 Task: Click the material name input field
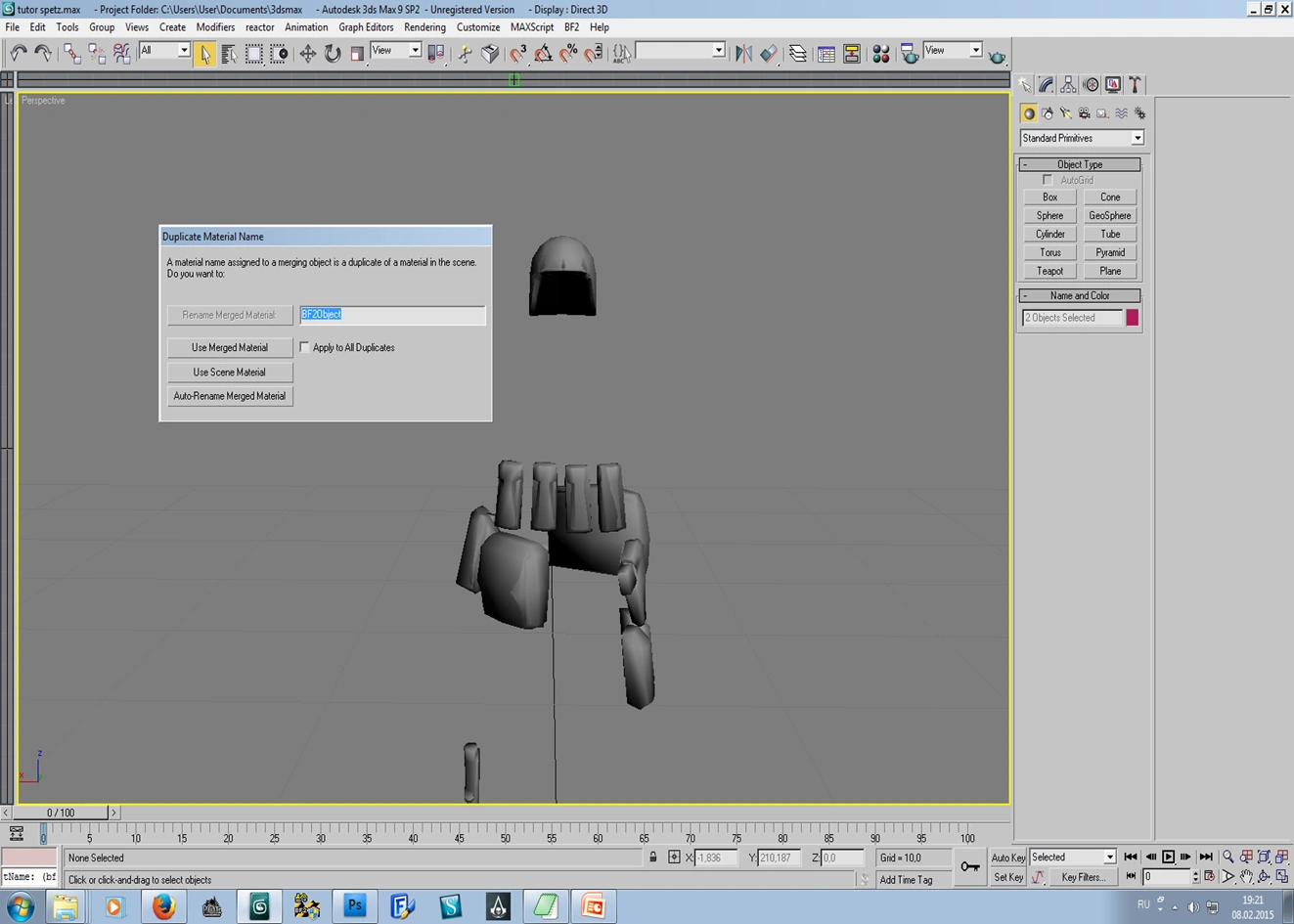point(391,315)
